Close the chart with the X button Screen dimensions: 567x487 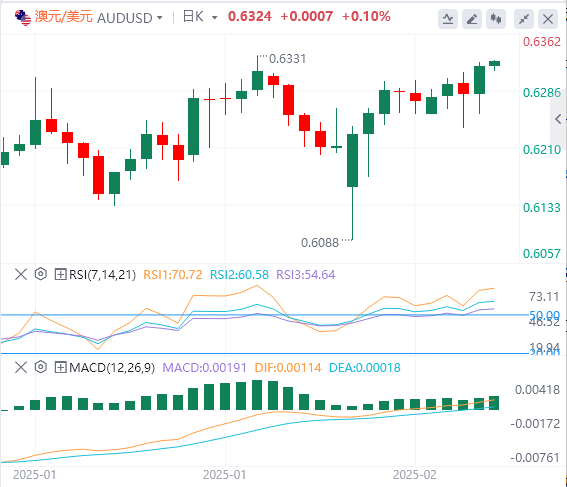coord(548,19)
